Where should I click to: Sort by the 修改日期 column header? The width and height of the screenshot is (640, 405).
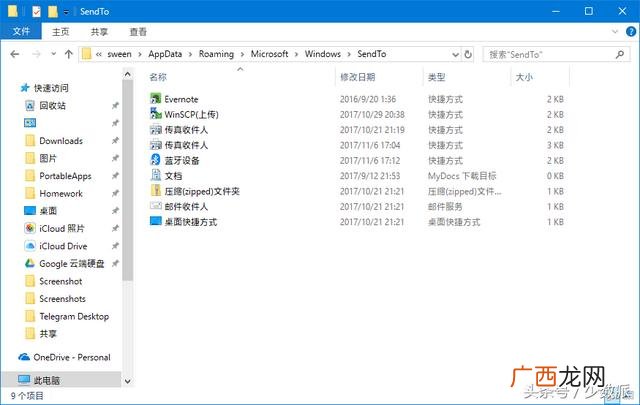click(x=358, y=77)
